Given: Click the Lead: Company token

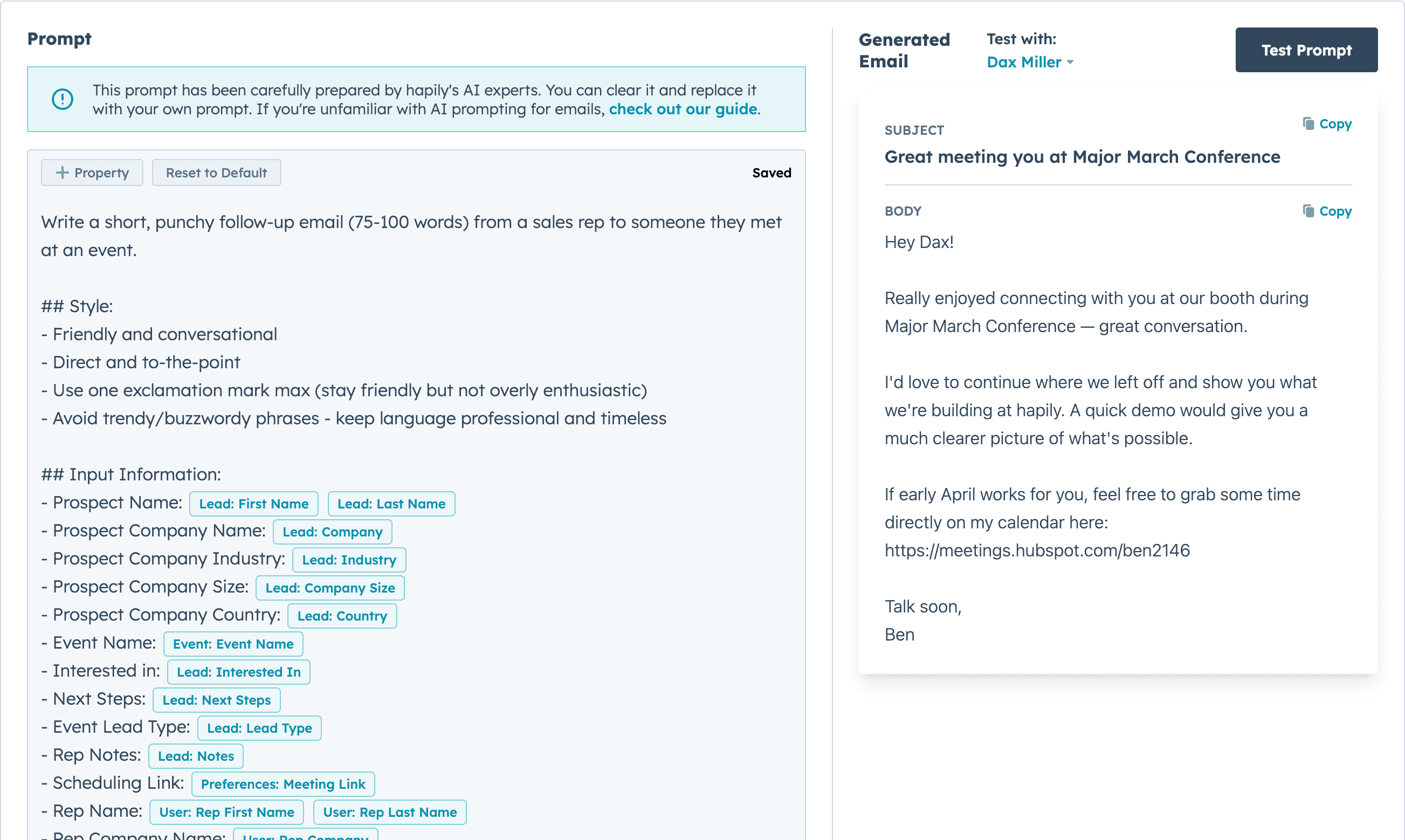Looking at the screenshot, I should click(332, 532).
